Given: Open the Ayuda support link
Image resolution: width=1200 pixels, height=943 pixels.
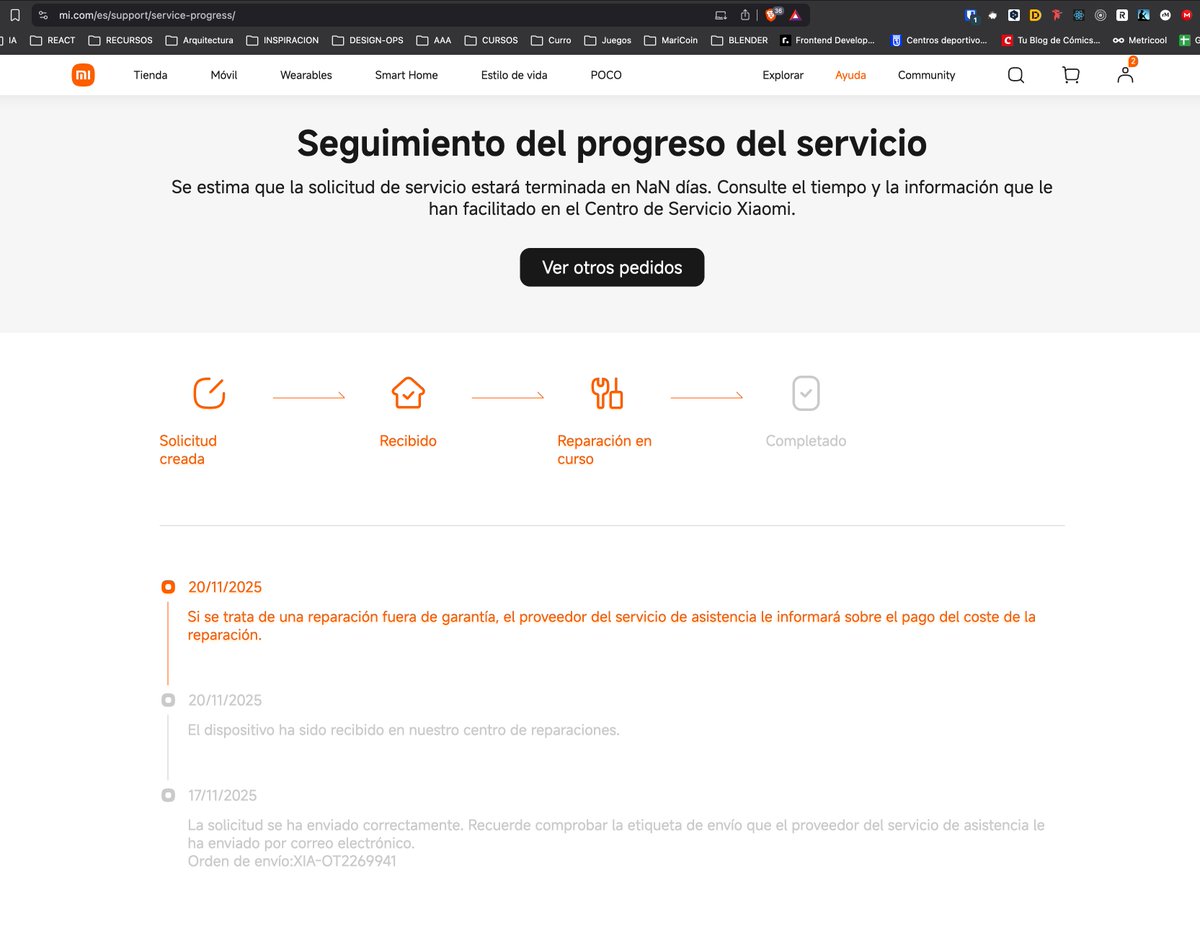Looking at the screenshot, I should pyautogui.click(x=851, y=75).
